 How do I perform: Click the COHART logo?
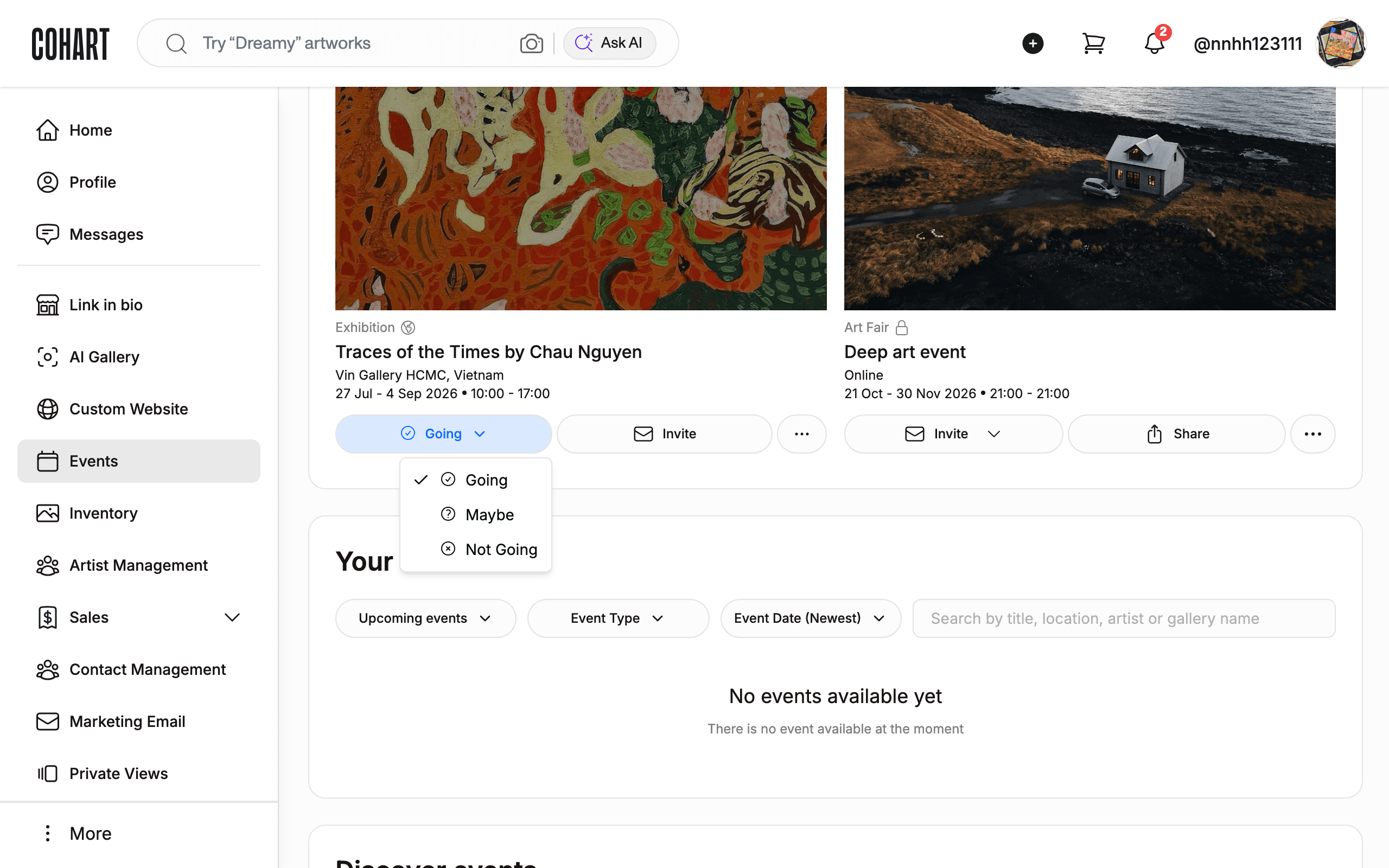click(70, 43)
